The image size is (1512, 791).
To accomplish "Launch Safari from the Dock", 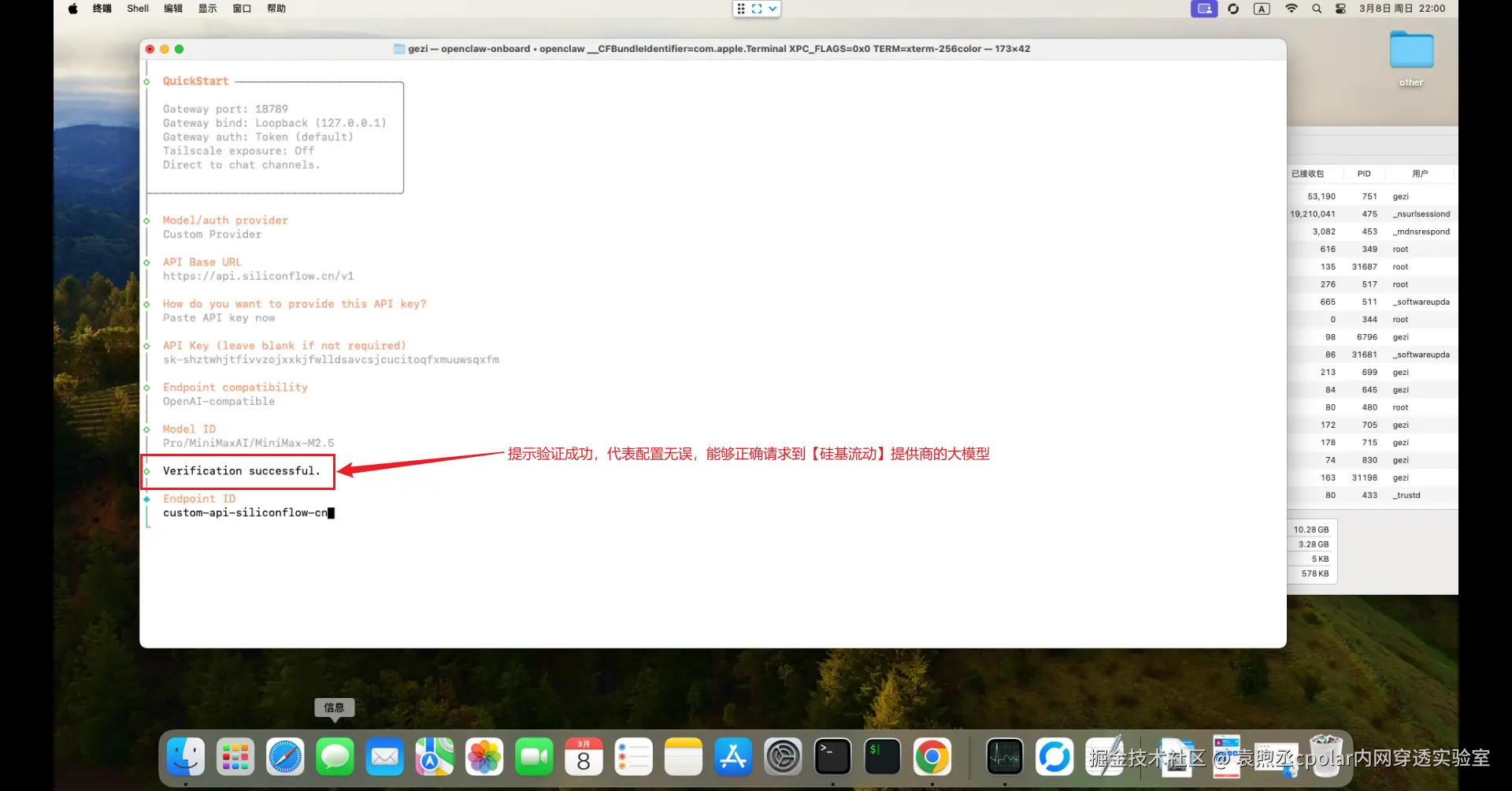I will point(285,757).
